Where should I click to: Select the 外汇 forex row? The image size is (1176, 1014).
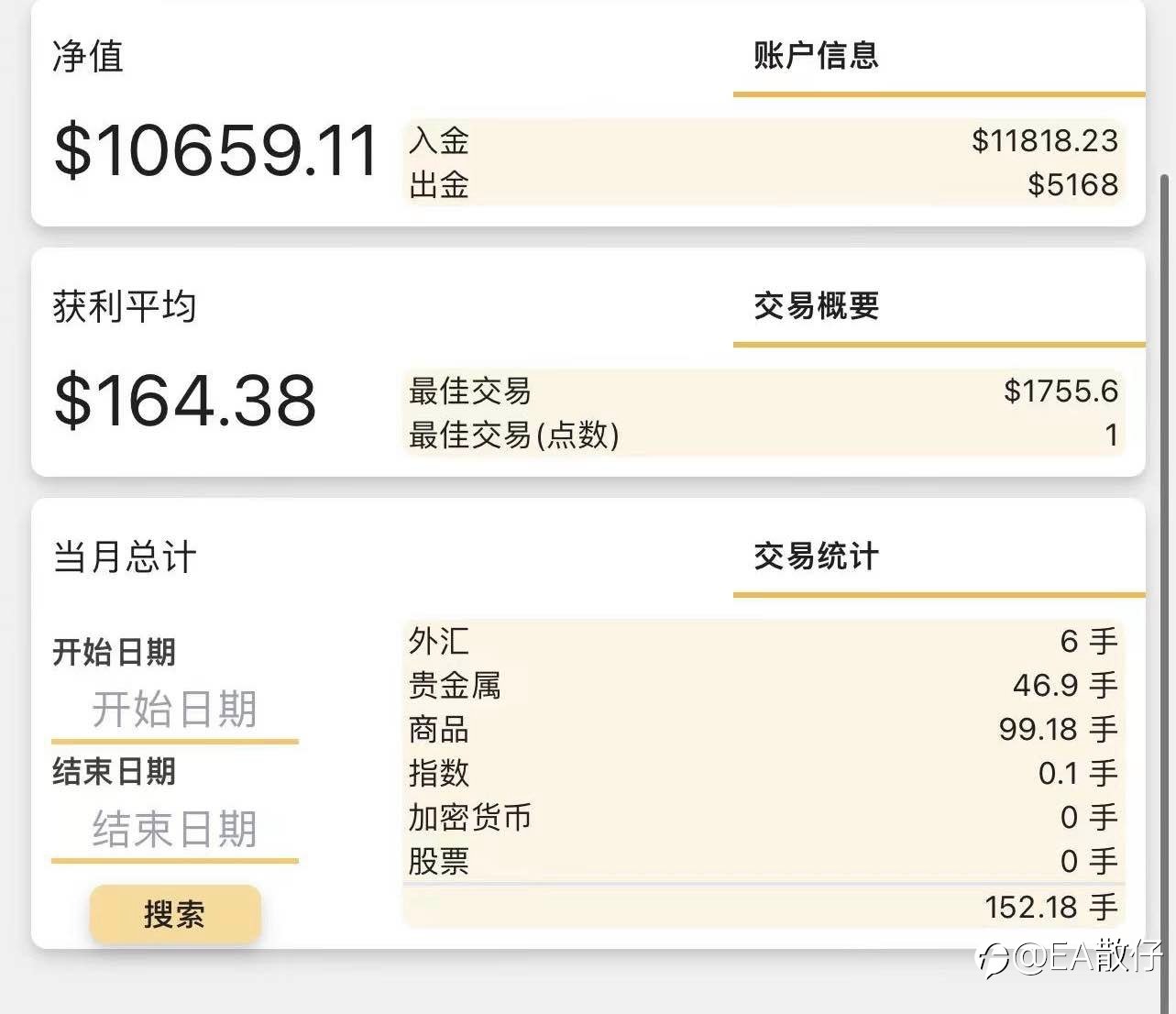[x=764, y=641]
